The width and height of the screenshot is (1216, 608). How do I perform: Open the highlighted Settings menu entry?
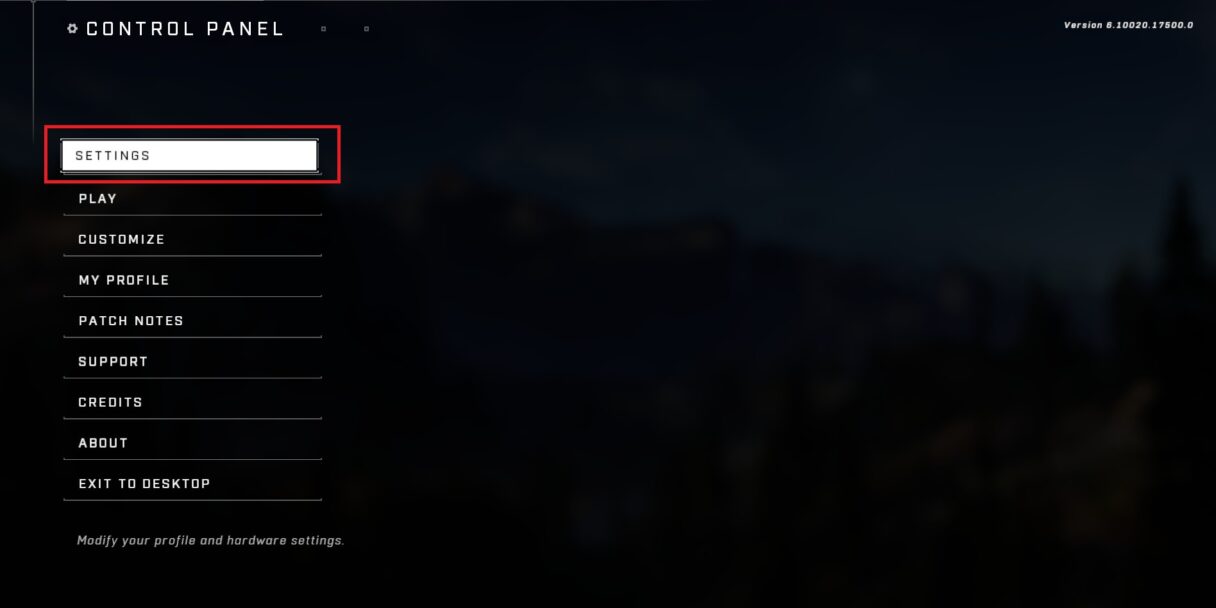190,156
